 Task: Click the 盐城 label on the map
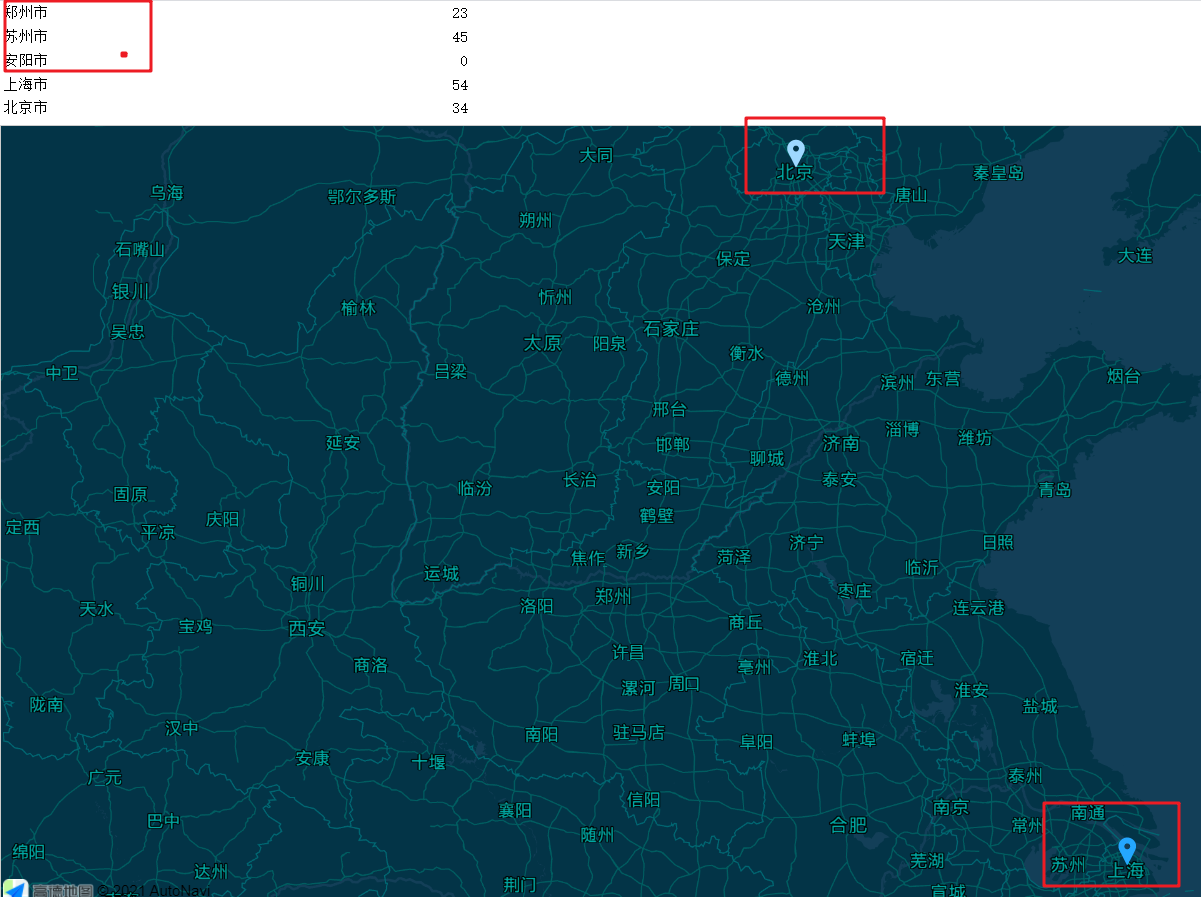pyautogui.click(x=1040, y=706)
